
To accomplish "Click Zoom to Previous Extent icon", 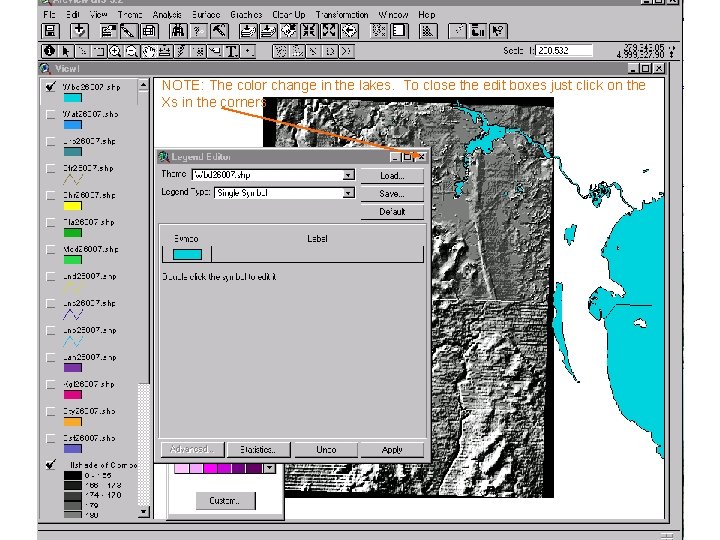I will [349, 31].
